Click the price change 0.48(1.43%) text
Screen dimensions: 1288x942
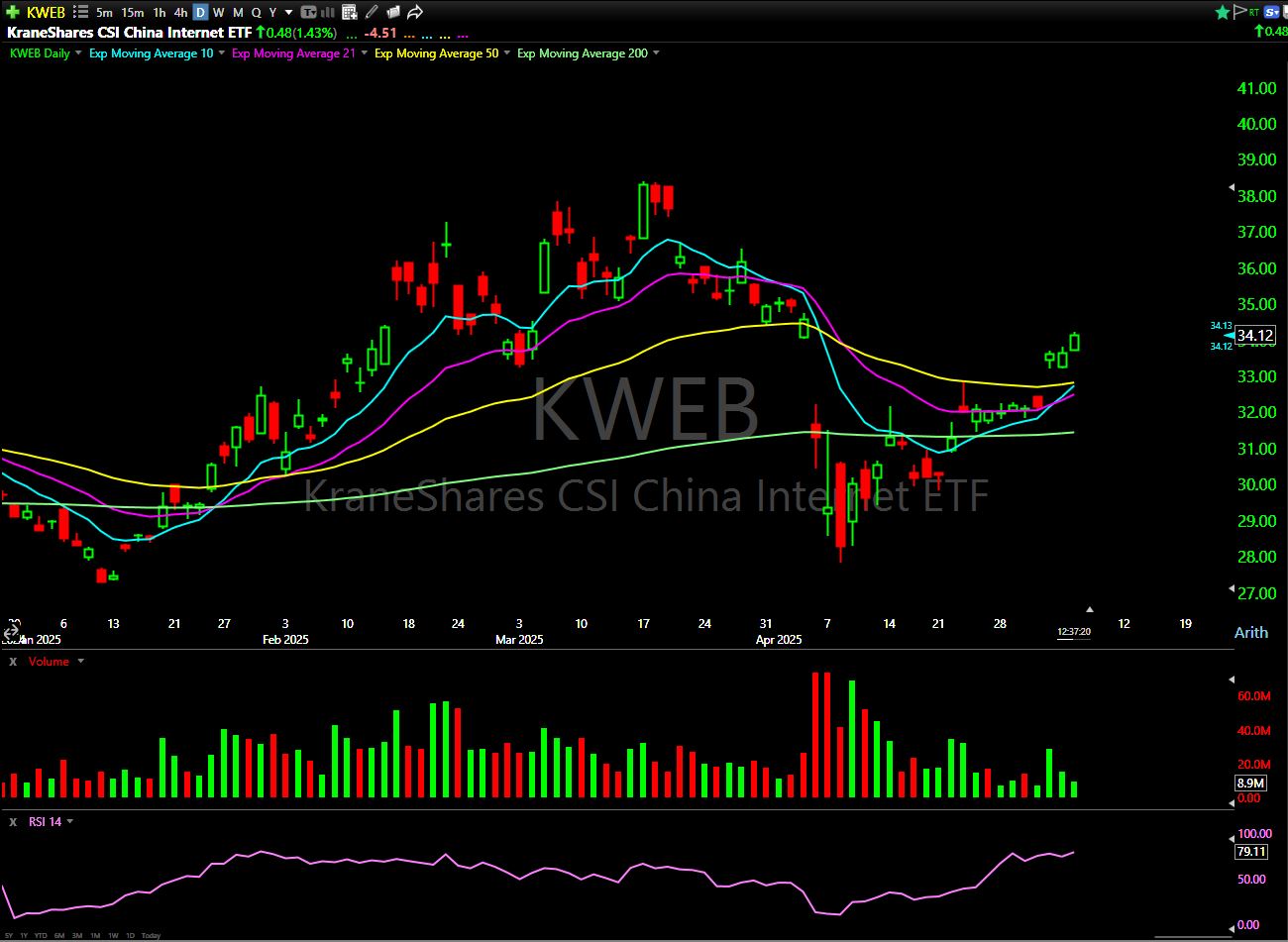click(300, 33)
